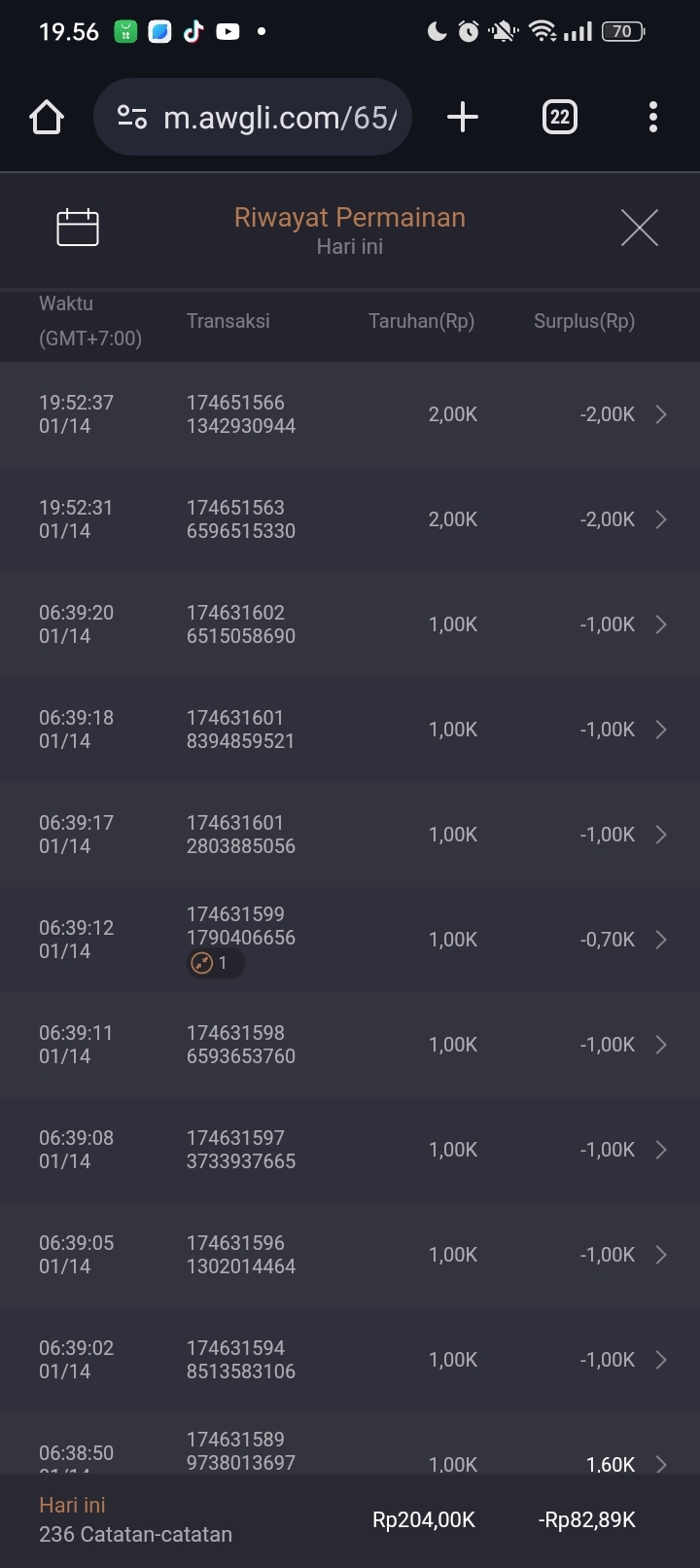Click the m.awgli.com address bar
Screen dimensions: 700x1568
point(279,118)
